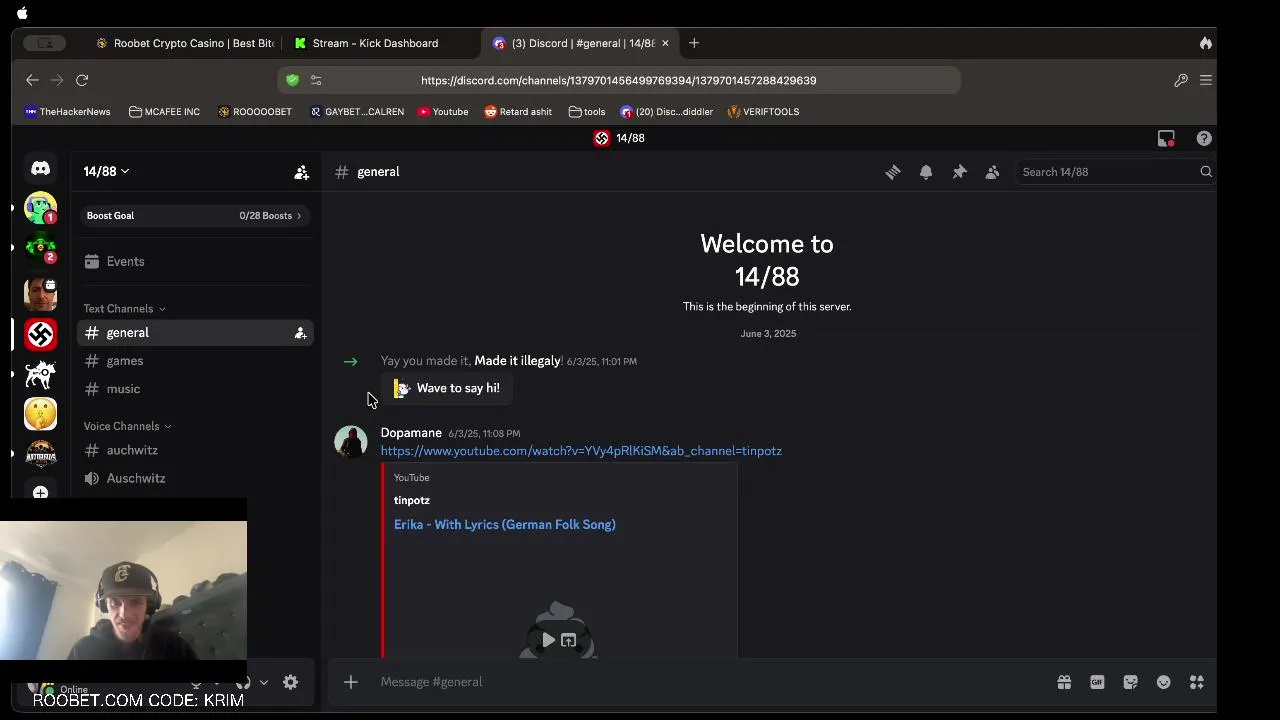Click the browser reload icon

click(82, 80)
